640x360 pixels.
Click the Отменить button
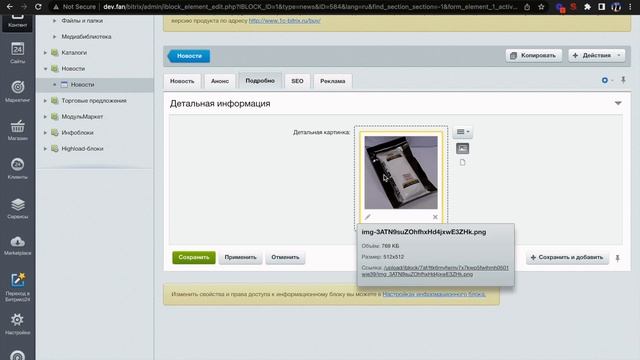point(285,257)
